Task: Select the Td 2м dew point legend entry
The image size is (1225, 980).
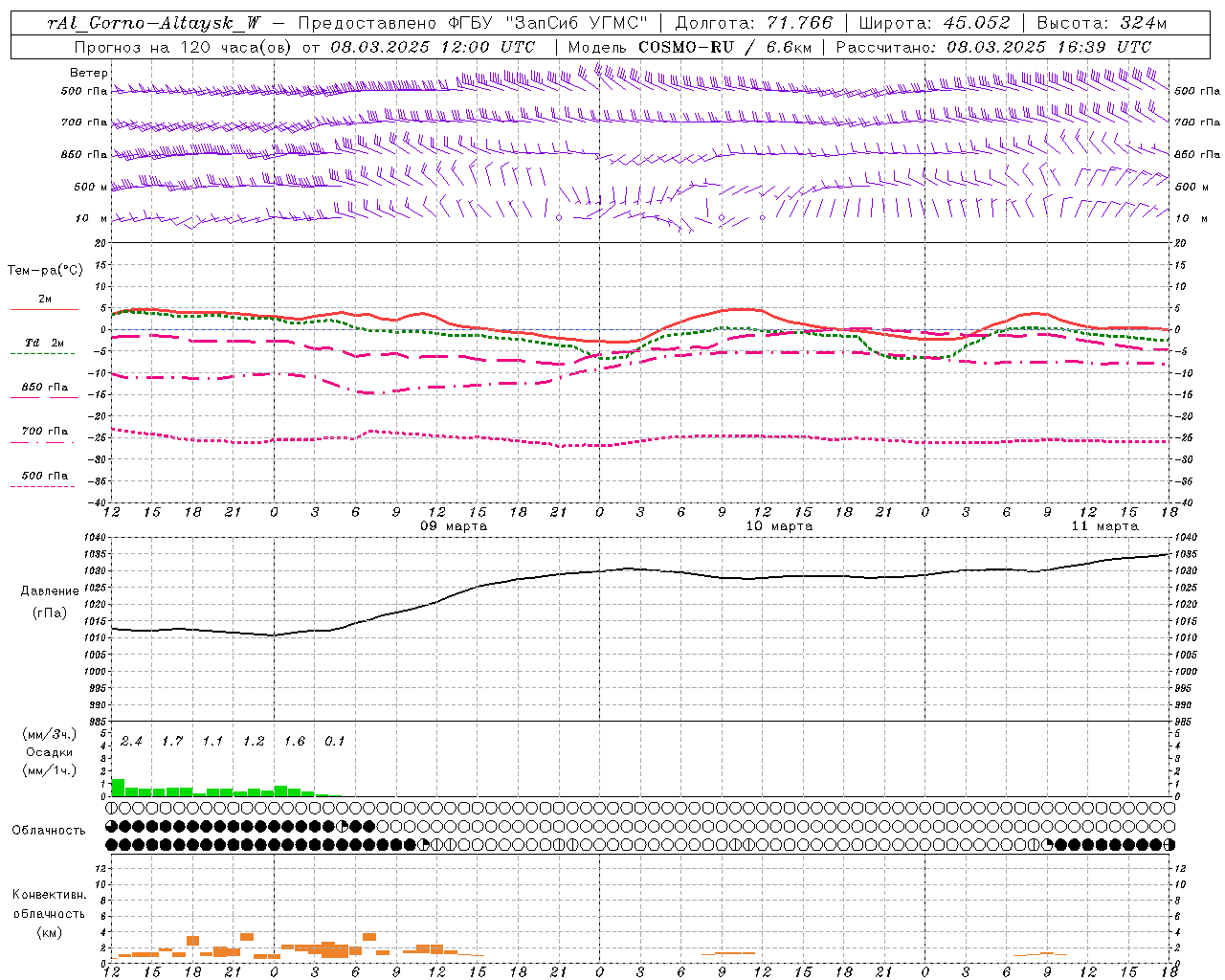Action: [44, 347]
